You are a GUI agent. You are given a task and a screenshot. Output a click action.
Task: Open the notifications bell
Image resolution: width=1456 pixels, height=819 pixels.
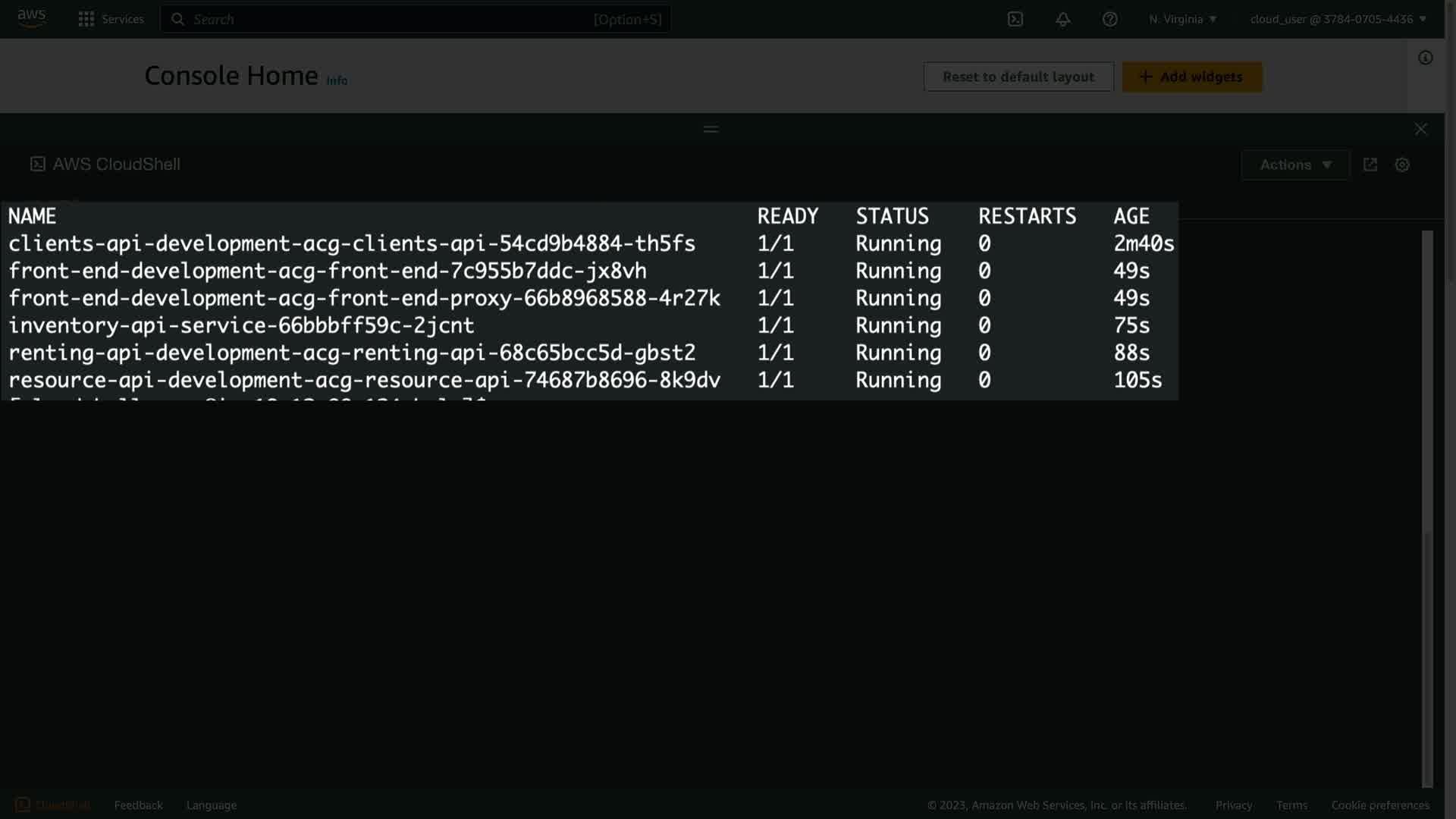[x=1062, y=19]
